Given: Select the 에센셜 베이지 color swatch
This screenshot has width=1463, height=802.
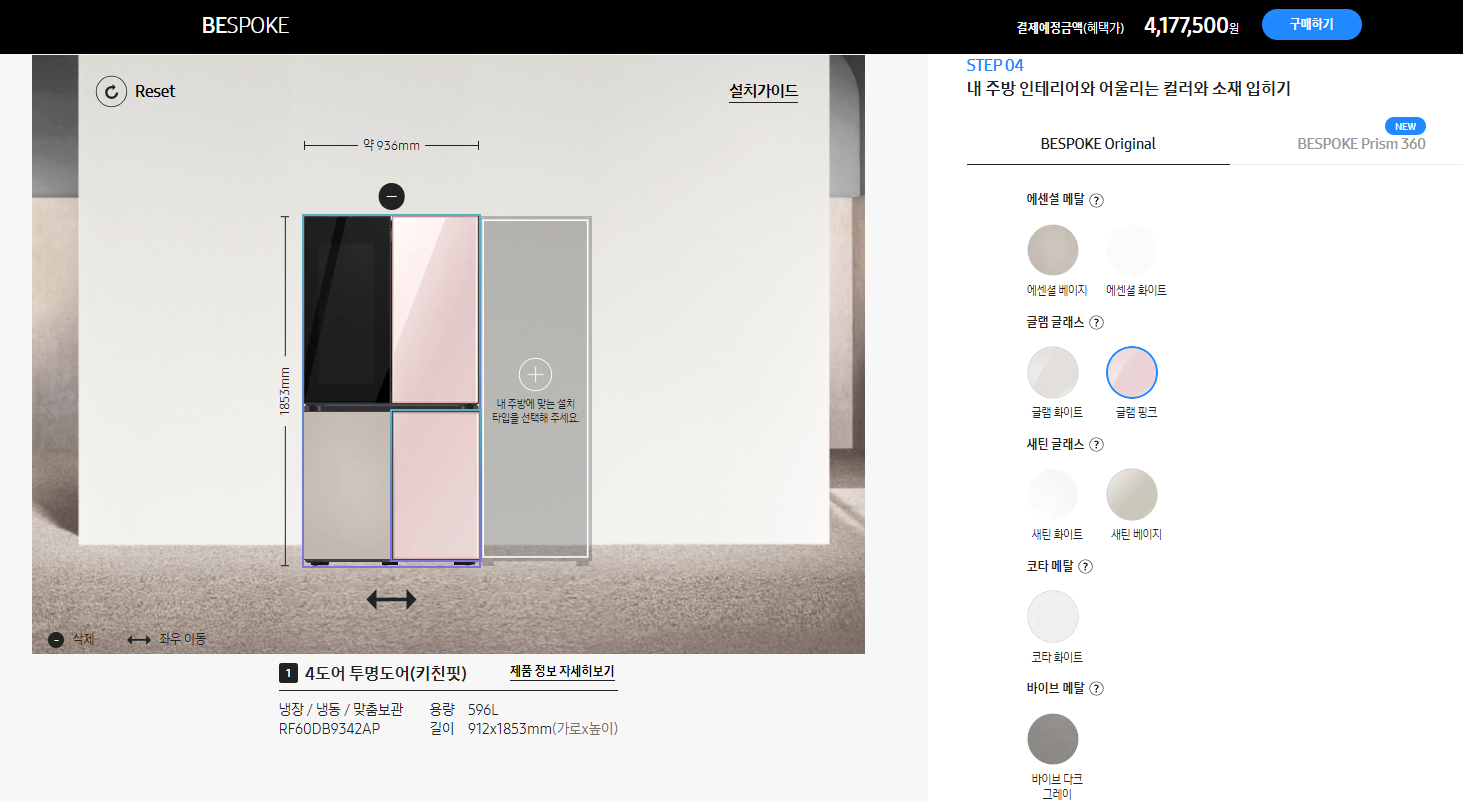Looking at the screenshot, I should coord(1053,250).
